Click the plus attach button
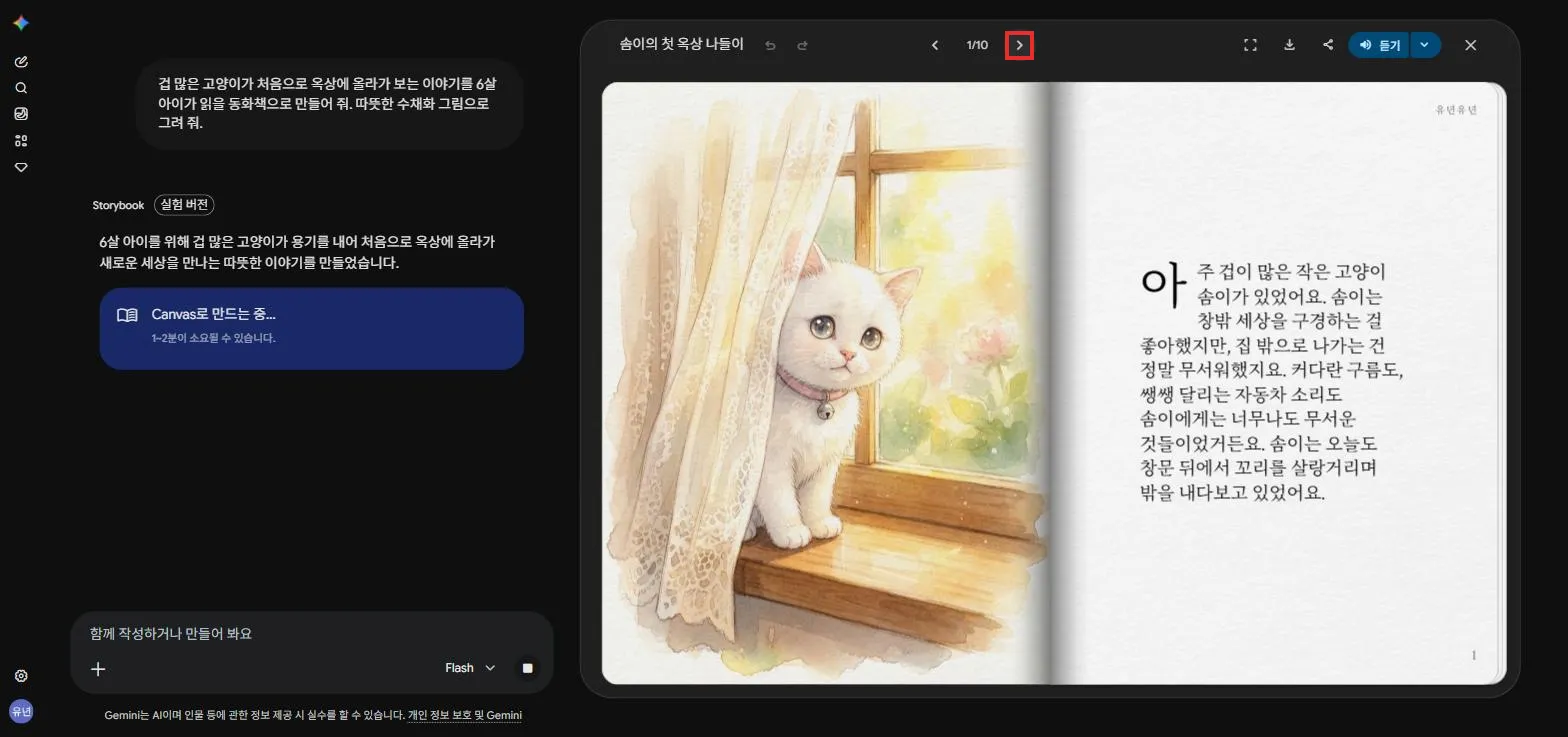Viewport: 1568px width, 737px height. click(x=98, y=669)
